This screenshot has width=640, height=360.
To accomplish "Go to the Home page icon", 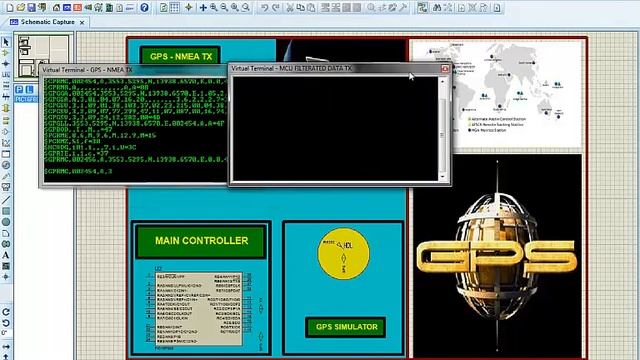I will pos(57,7).
